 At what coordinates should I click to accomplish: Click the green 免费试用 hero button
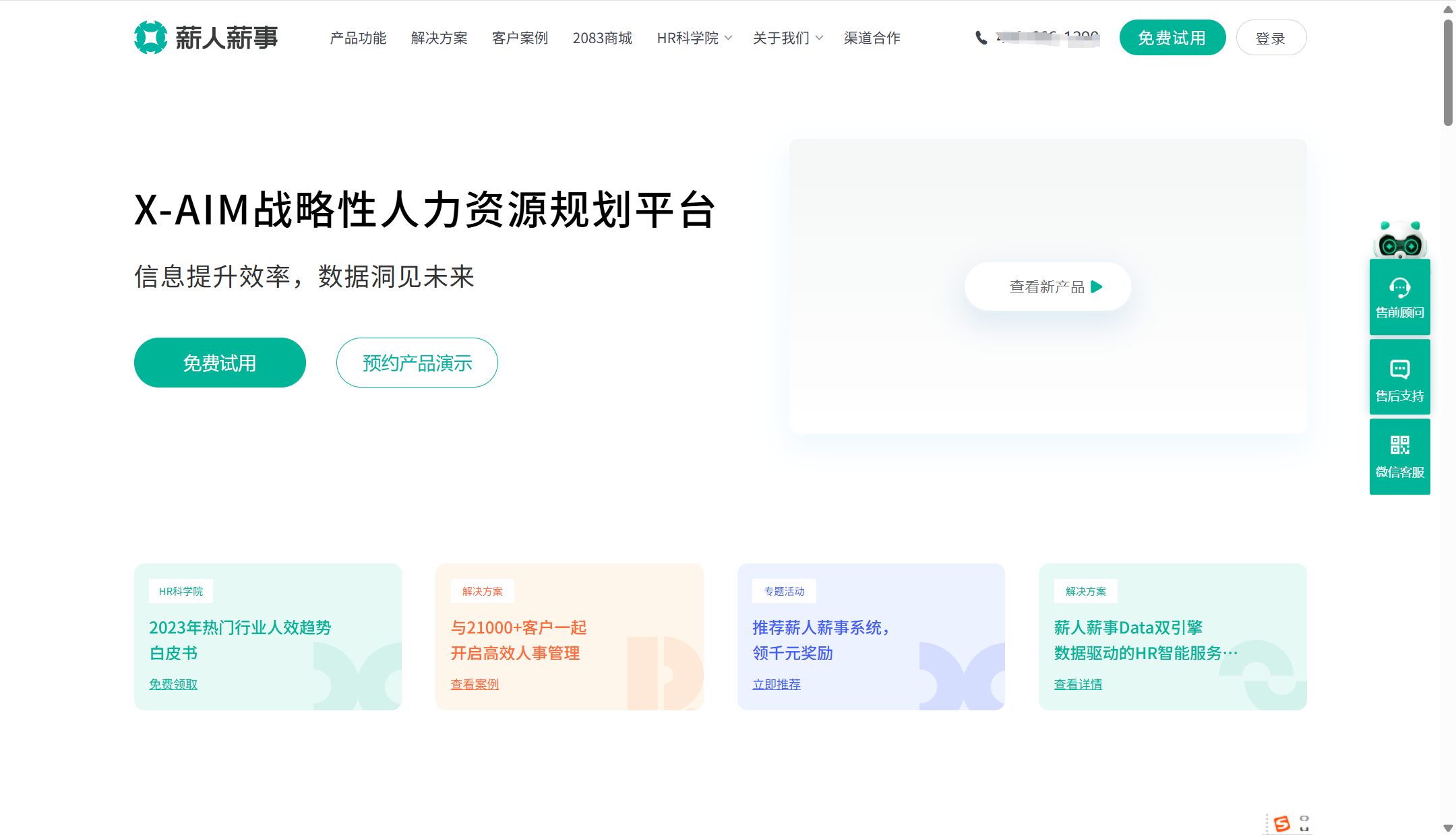tap(220, 363)
